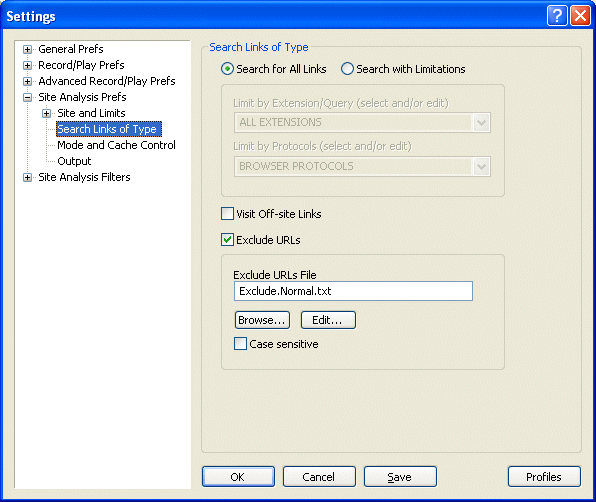Click the Exclude URLs File field

353,291
